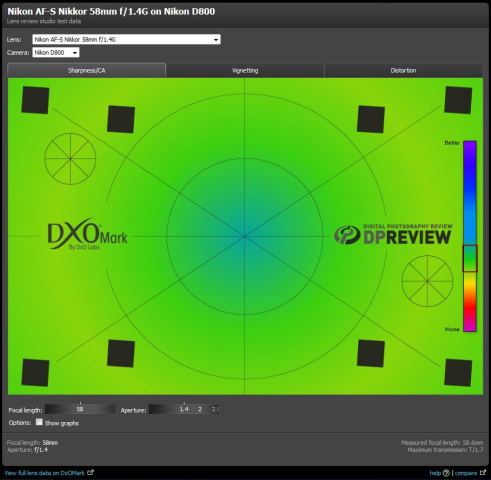Click the compare external window icon
Viewport: 491px width, 480px height.
(483, 472)
